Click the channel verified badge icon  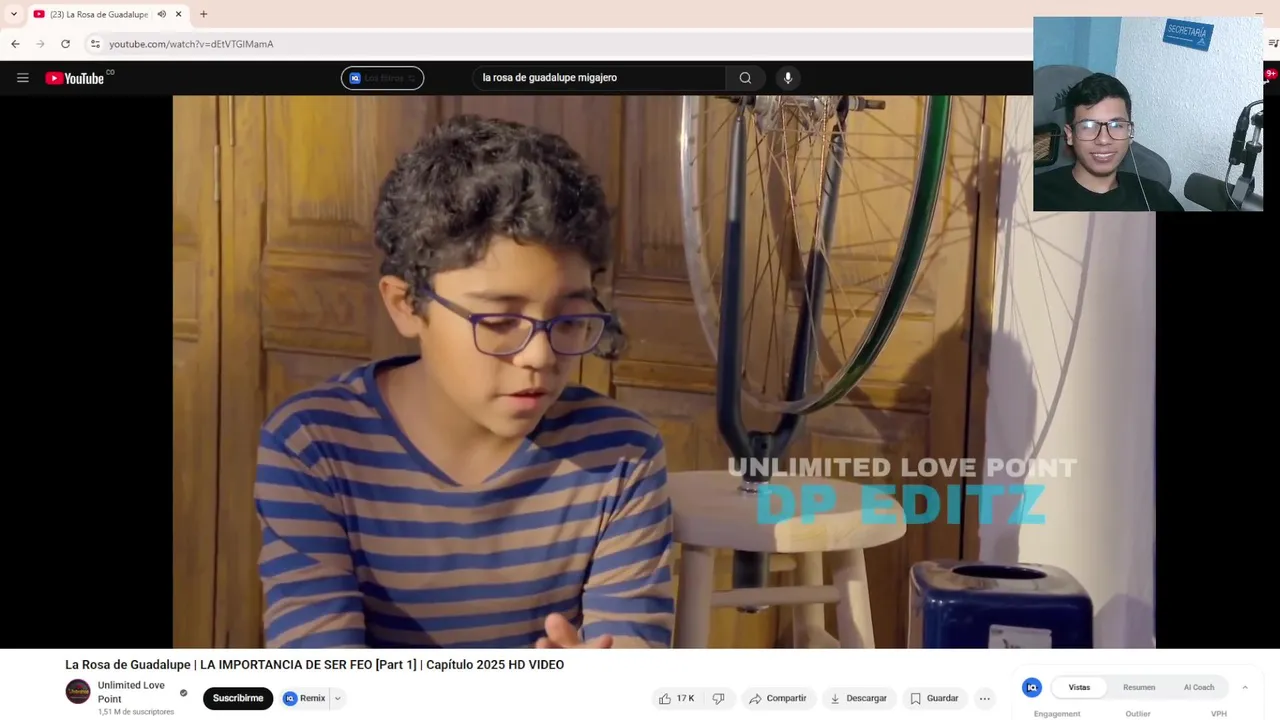183,692
